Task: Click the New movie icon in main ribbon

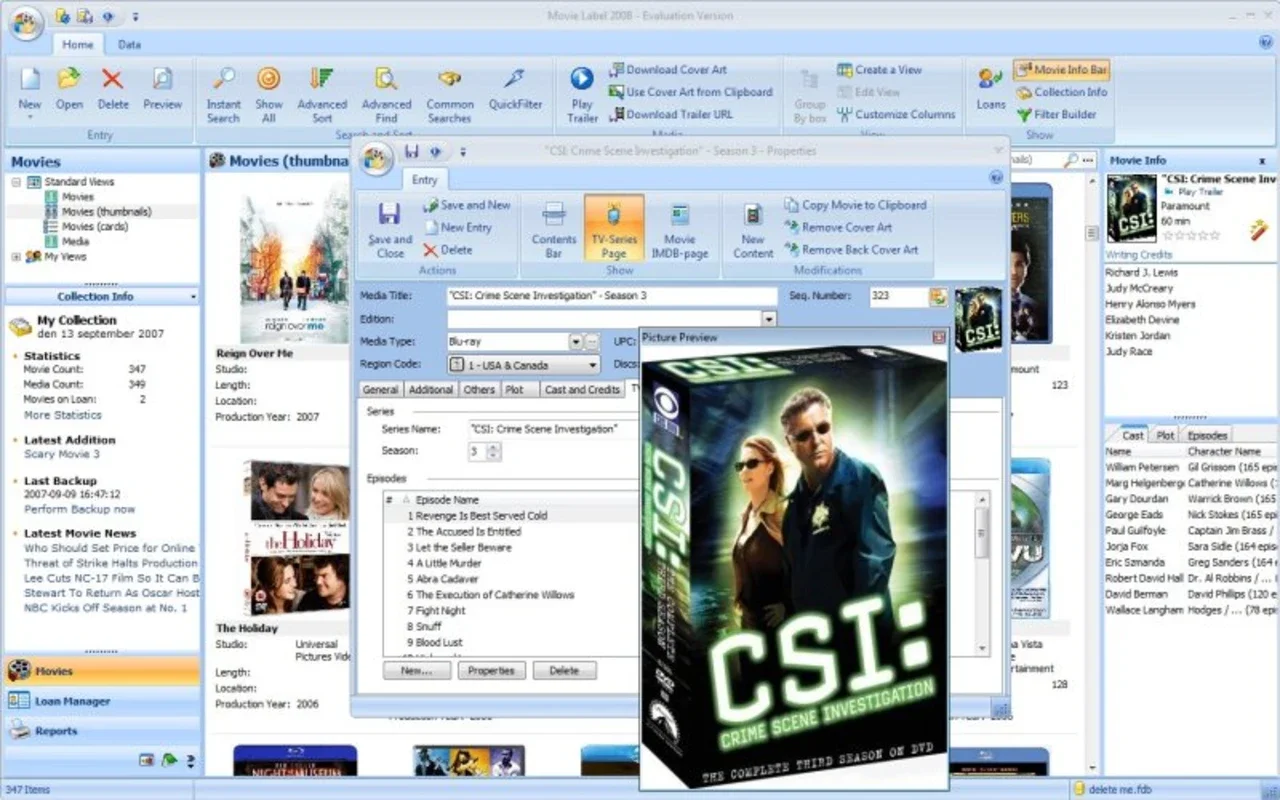Action: (x=30, y=88)
